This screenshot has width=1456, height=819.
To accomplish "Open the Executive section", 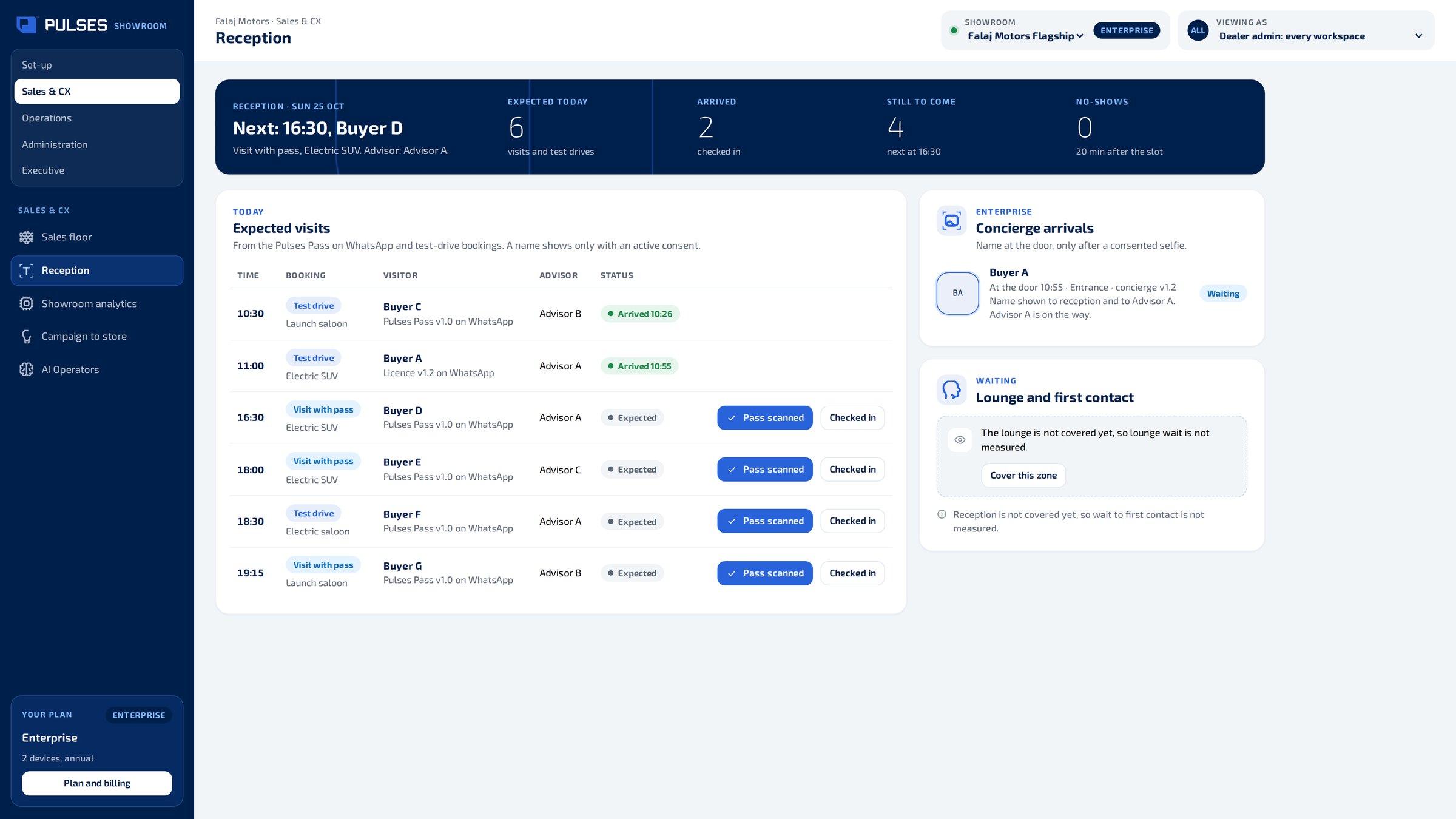I will (97, 170).
